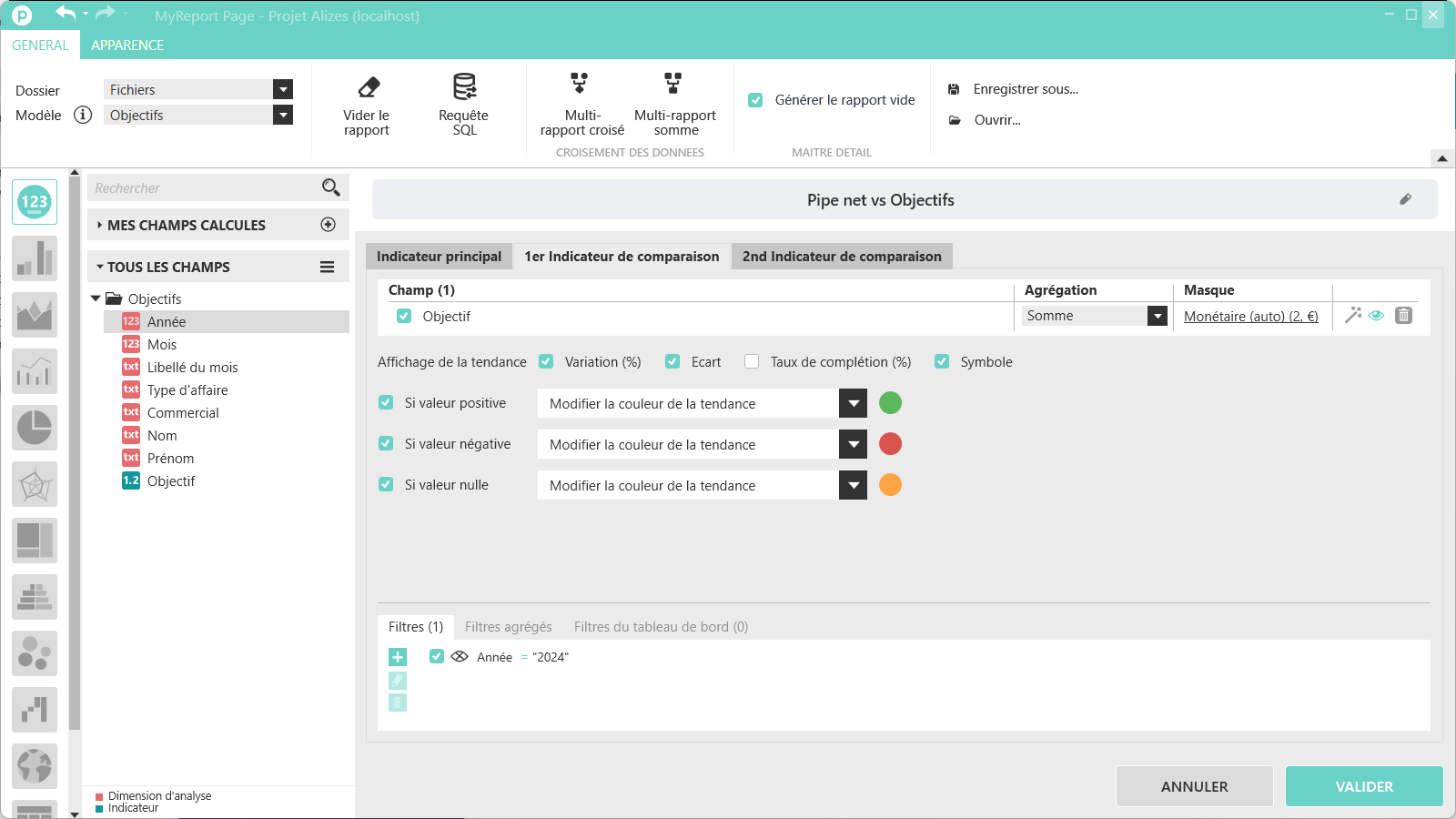Add a new calculated field plus icon
1456x819 pixels.
coord(329,225)
